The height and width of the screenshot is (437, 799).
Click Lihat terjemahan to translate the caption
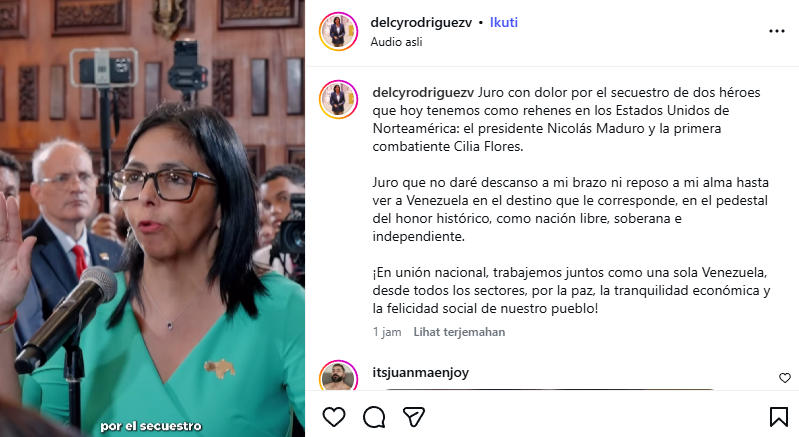point(459,332)
